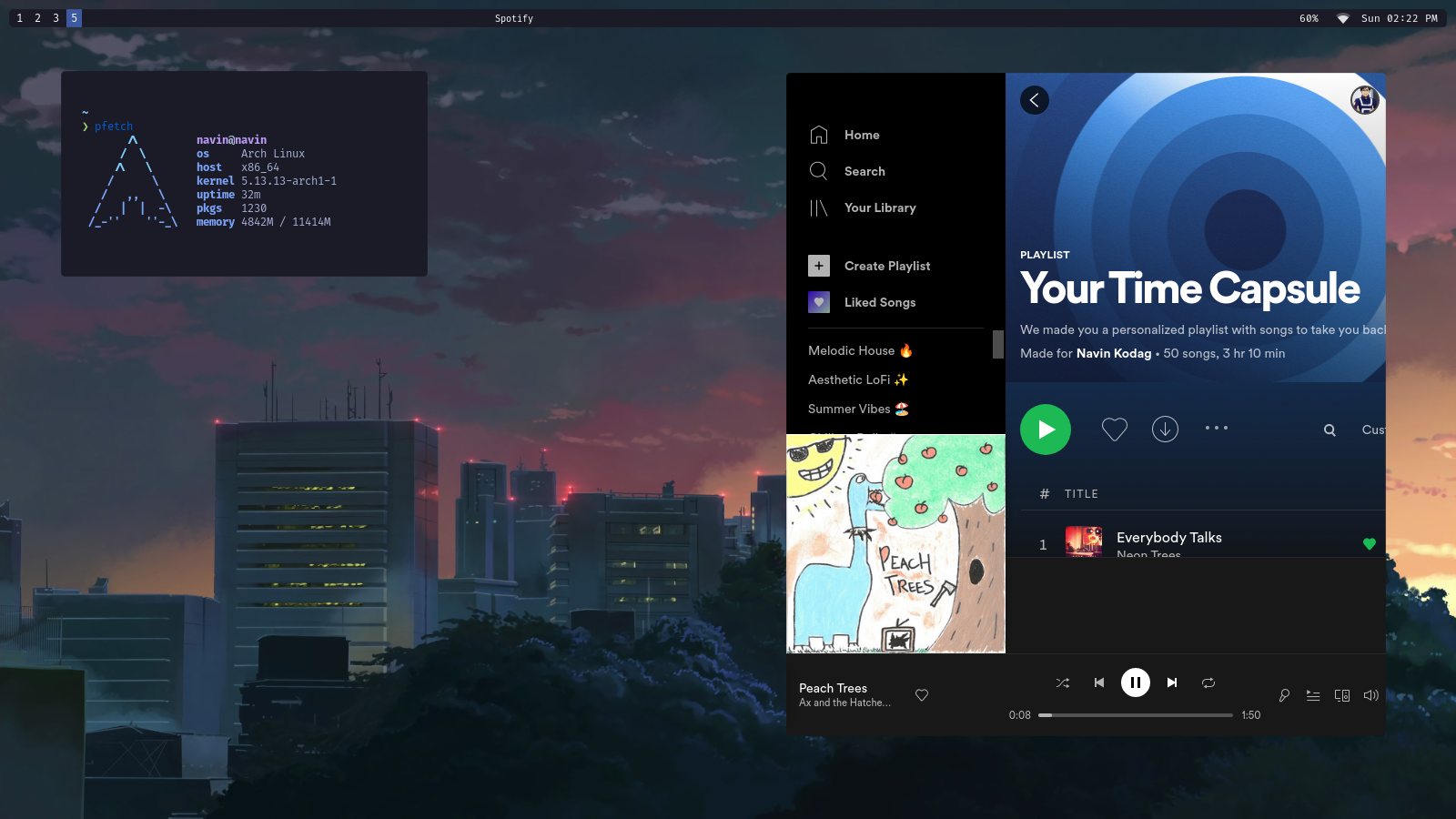
Task: Go back with the back arrow
Action: point(1035,100)
